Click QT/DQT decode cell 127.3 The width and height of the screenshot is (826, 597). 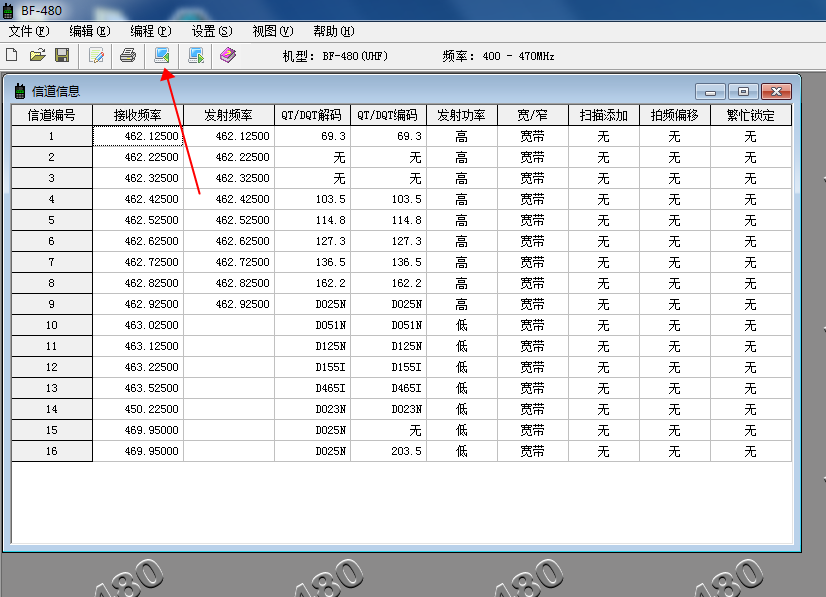[312, 241]
